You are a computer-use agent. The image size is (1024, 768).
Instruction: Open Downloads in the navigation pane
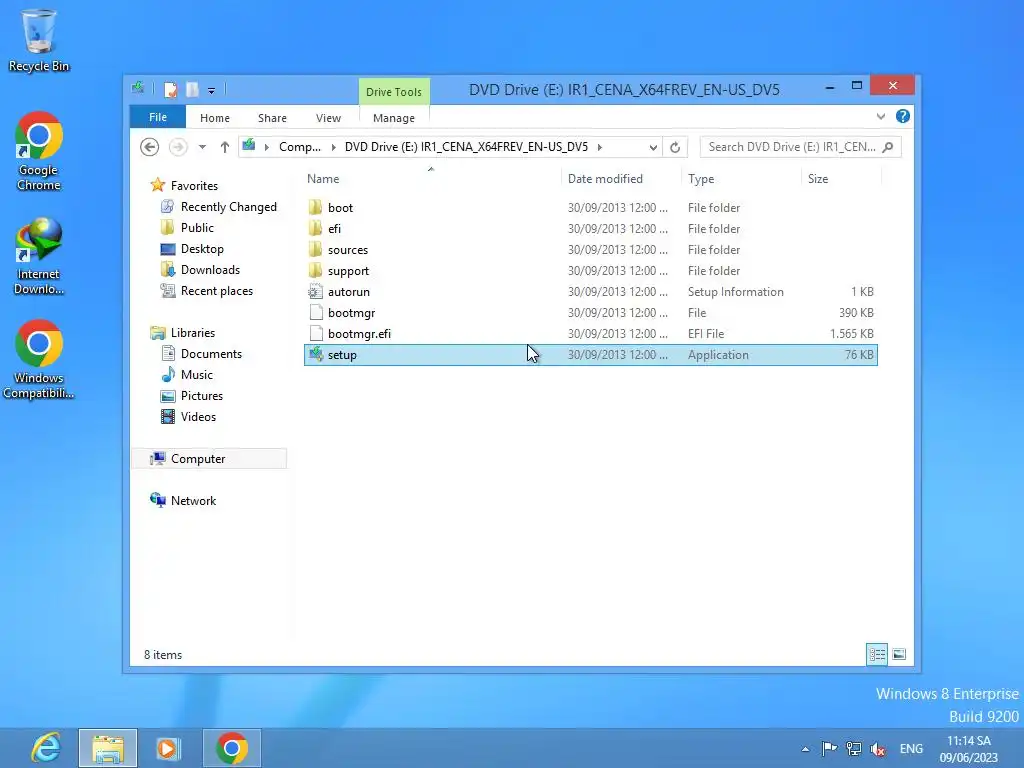pyautogui.click(x=210, y=270)
